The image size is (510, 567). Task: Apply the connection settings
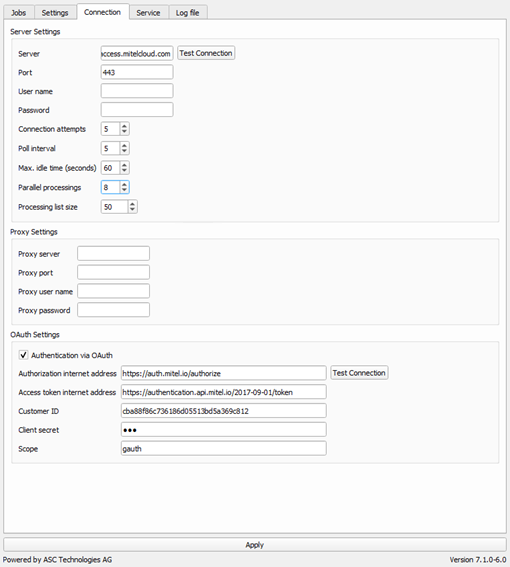coord(255,545)
